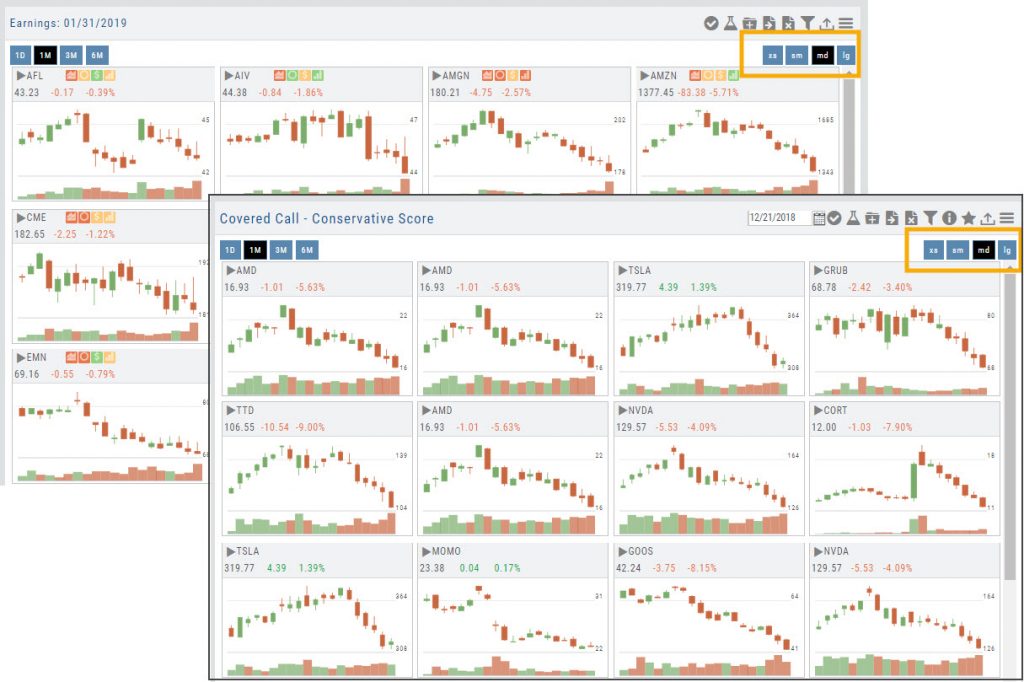Click the 12/21/2018 date field
This screenshot has height=682, width=1024.
(779, 218)
